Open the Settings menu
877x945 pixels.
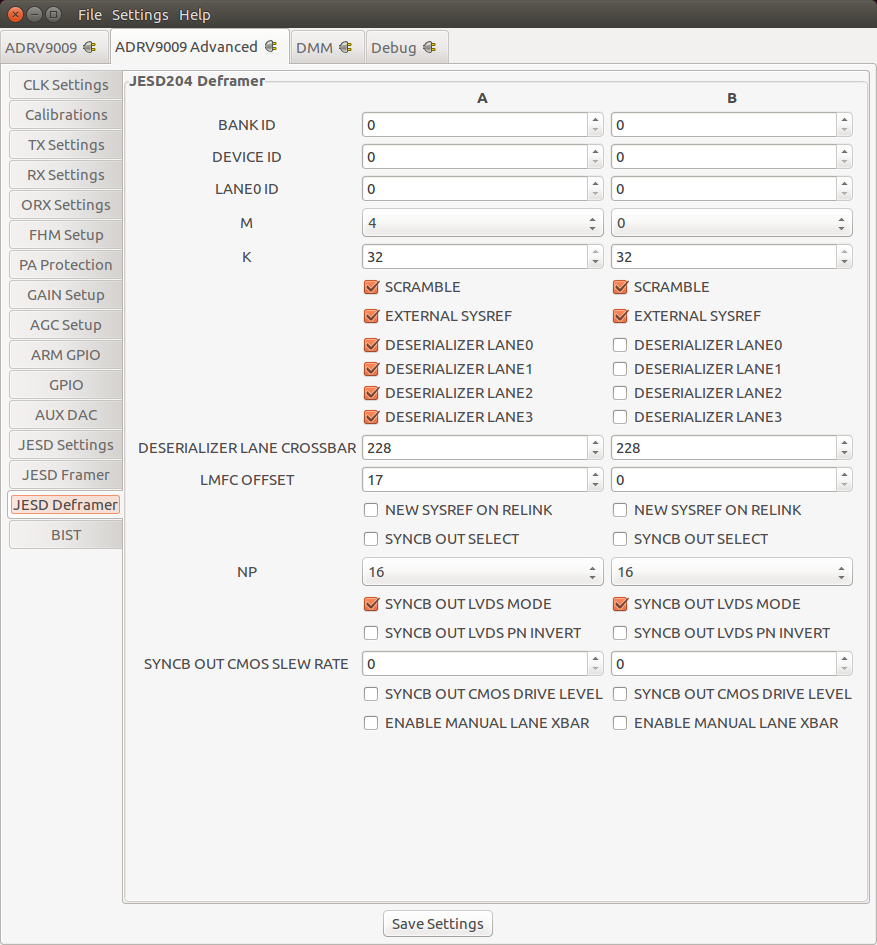coord(140,14)
